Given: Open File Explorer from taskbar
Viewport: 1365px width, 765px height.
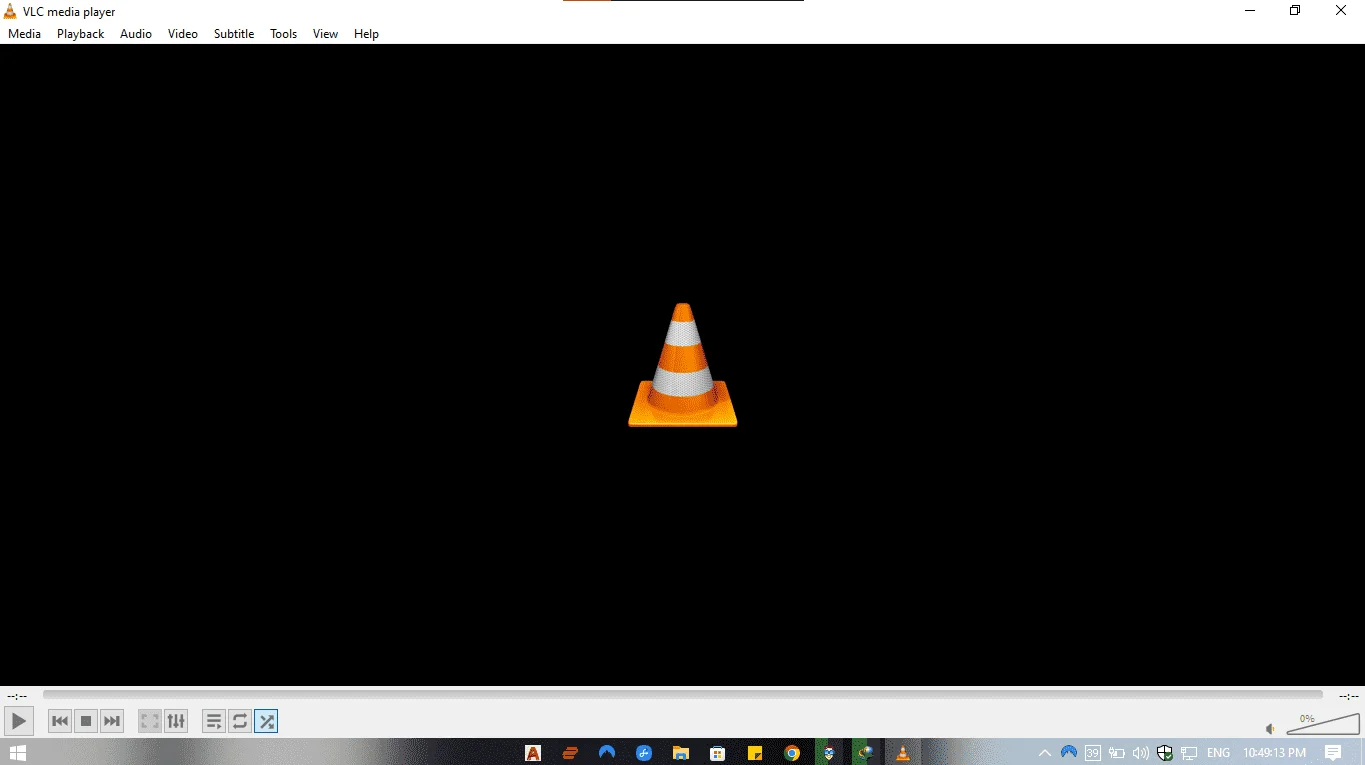Looking at the screenshot, I should 681,753.
